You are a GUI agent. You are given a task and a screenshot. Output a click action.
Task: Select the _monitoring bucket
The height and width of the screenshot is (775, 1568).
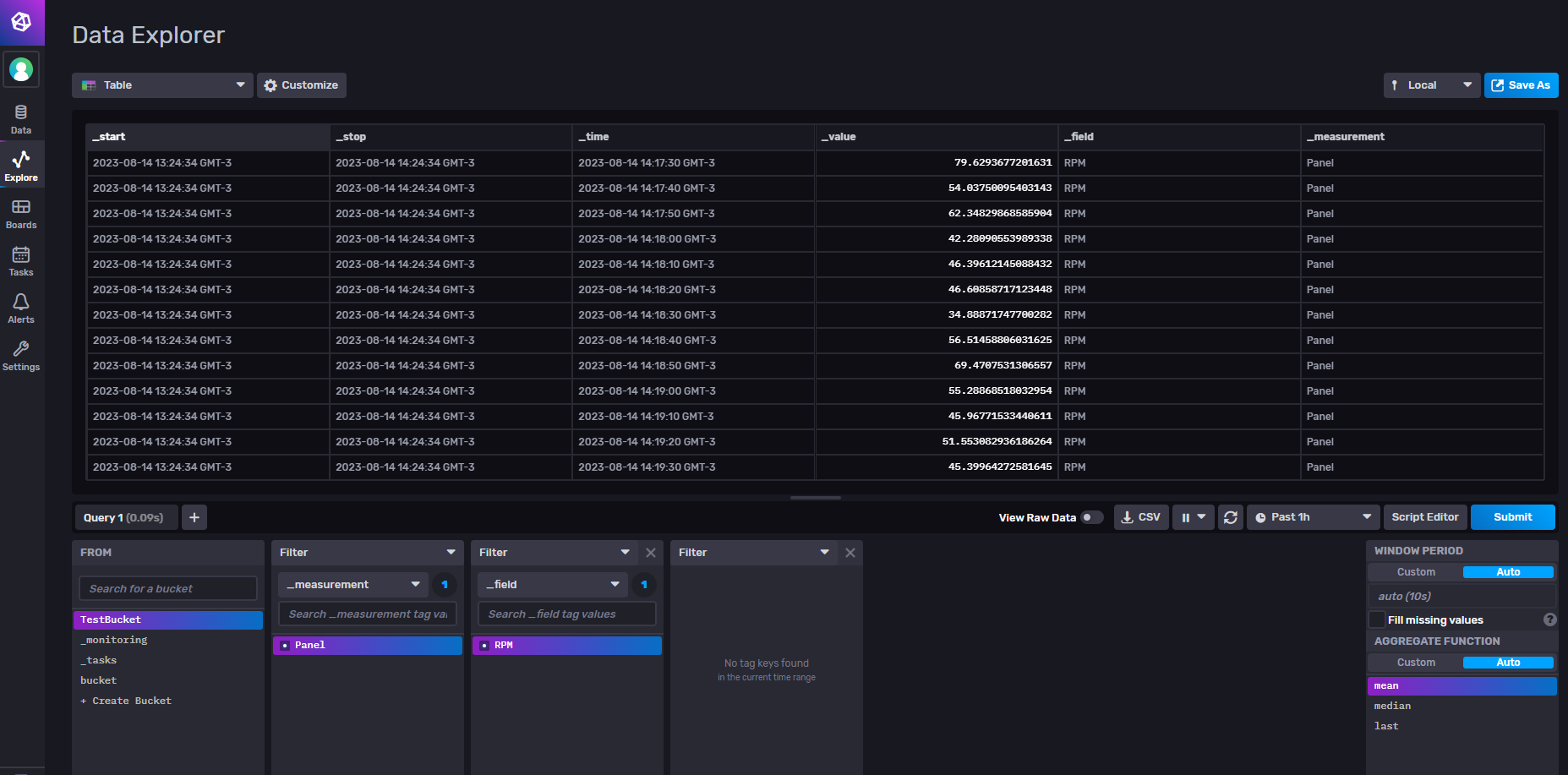coord(114,640)
